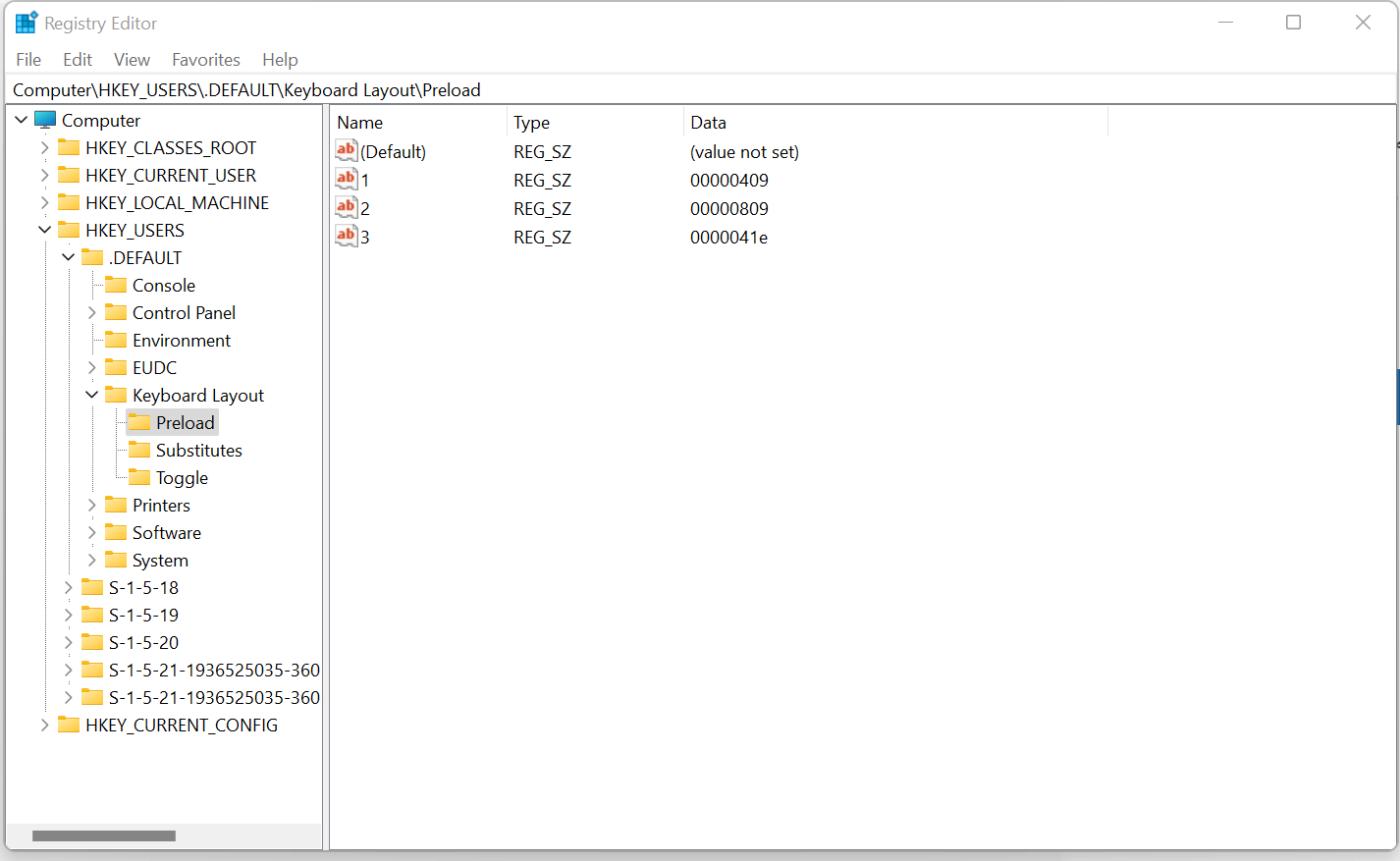The height and width of the screenshot is (861, 1400).
Task: Open the Help menu
Action: 280,60
